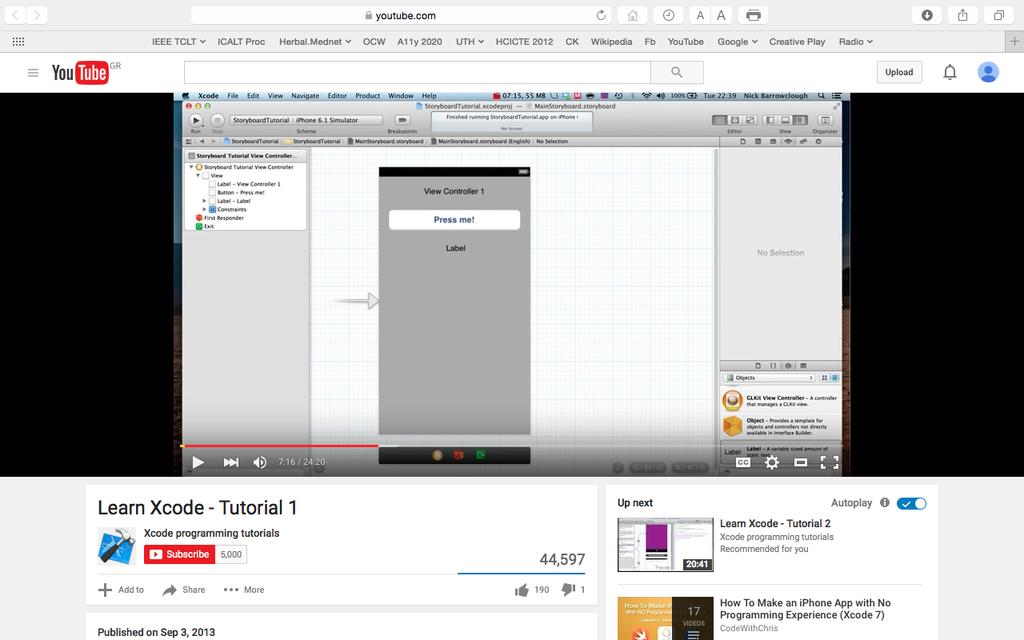Seek on the video progress bar
This screenshot has width=1024, height=640.
pos(511,446)
